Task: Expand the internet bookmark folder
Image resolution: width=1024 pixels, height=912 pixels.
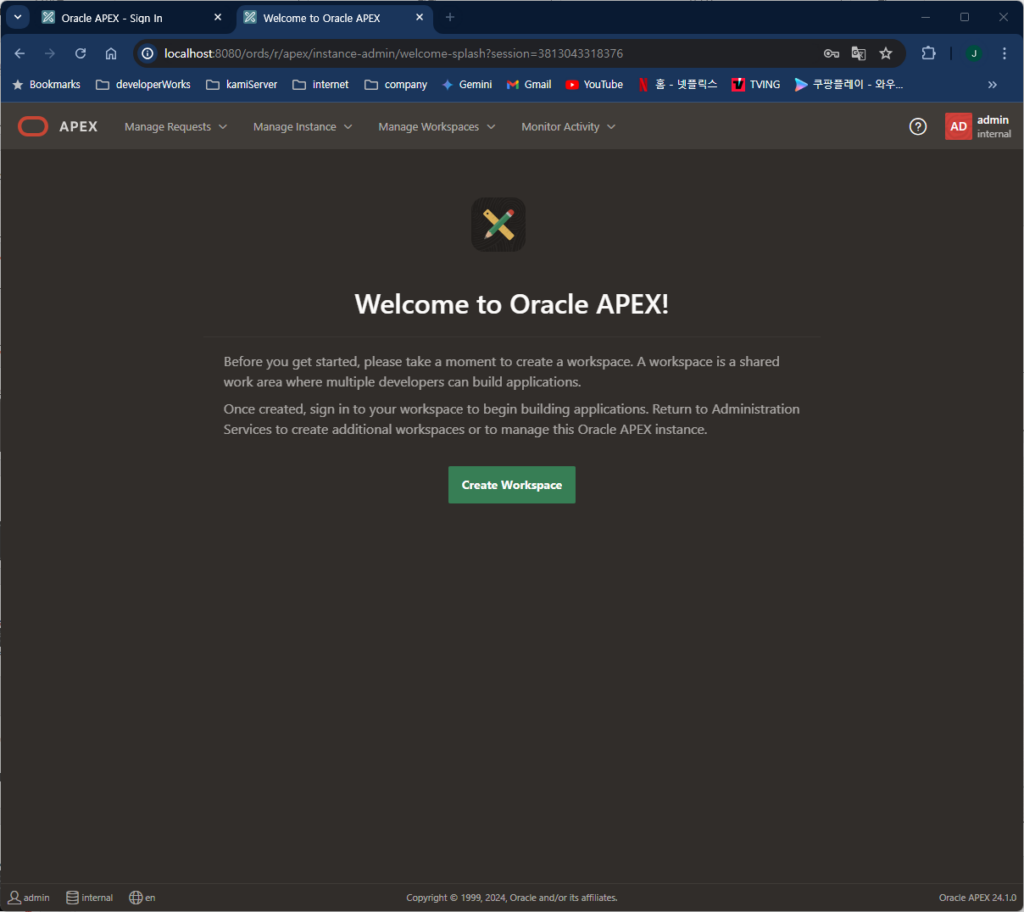Action: pos(321,85)
